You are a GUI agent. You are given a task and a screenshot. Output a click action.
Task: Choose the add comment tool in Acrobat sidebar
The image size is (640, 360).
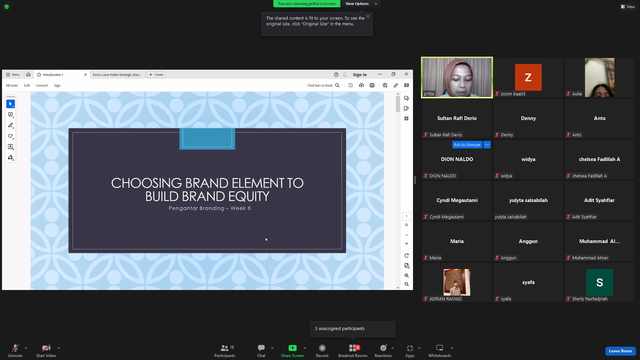(11, 115)
